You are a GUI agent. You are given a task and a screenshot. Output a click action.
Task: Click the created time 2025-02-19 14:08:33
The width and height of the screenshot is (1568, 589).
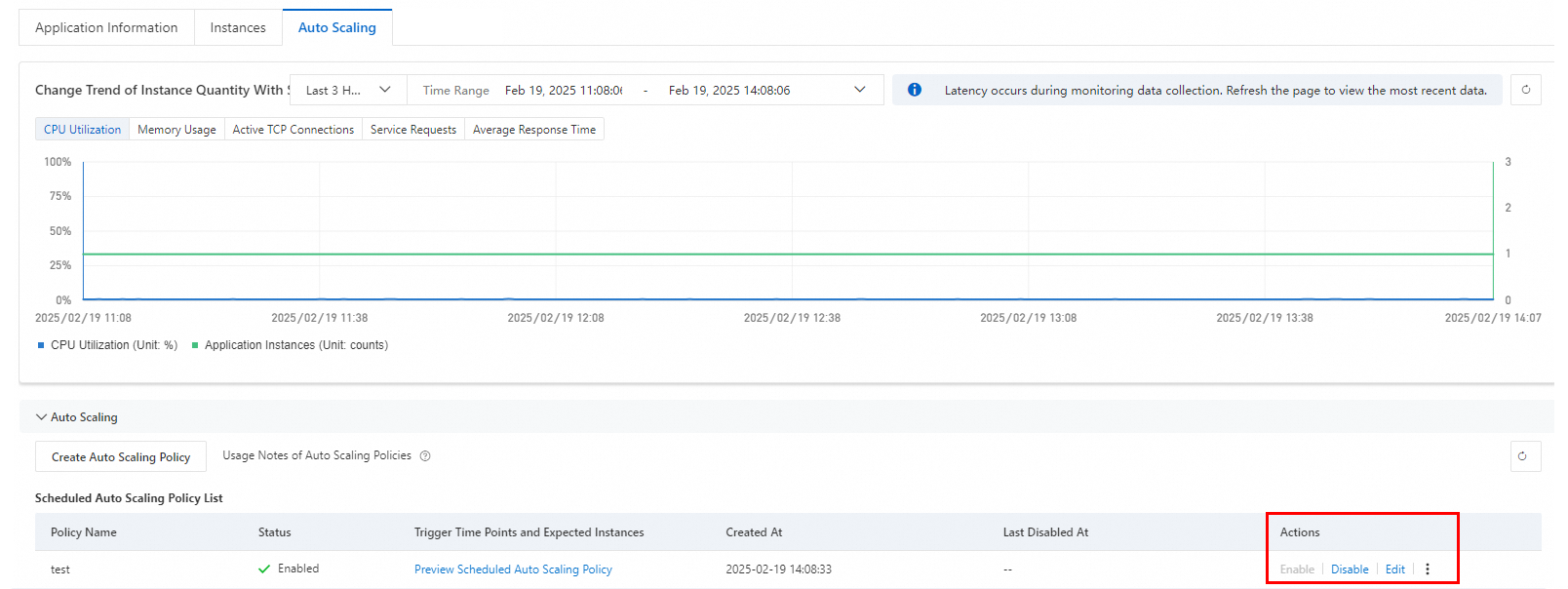point(778,569)
